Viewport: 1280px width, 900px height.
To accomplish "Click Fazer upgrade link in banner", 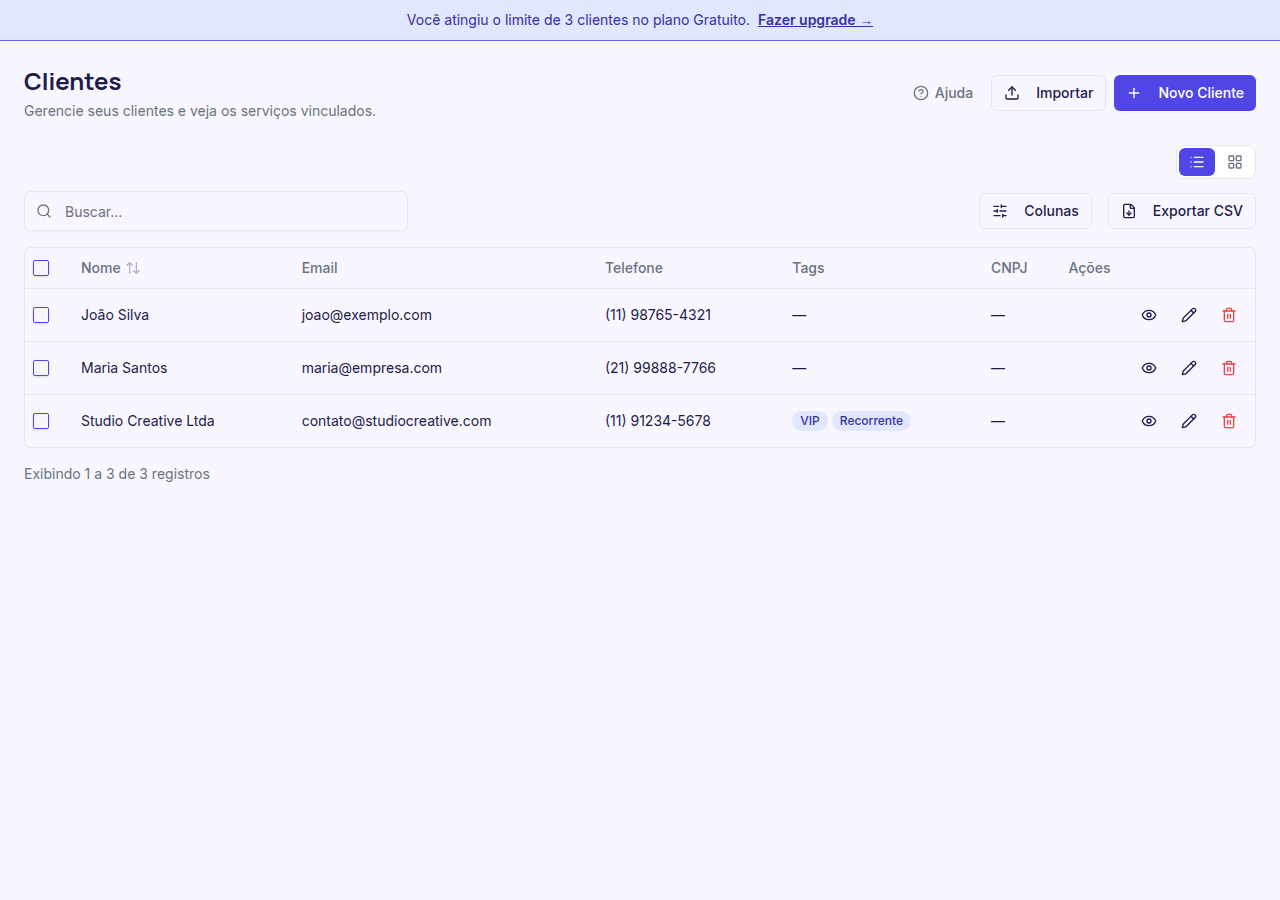I will tap(815, 20).
